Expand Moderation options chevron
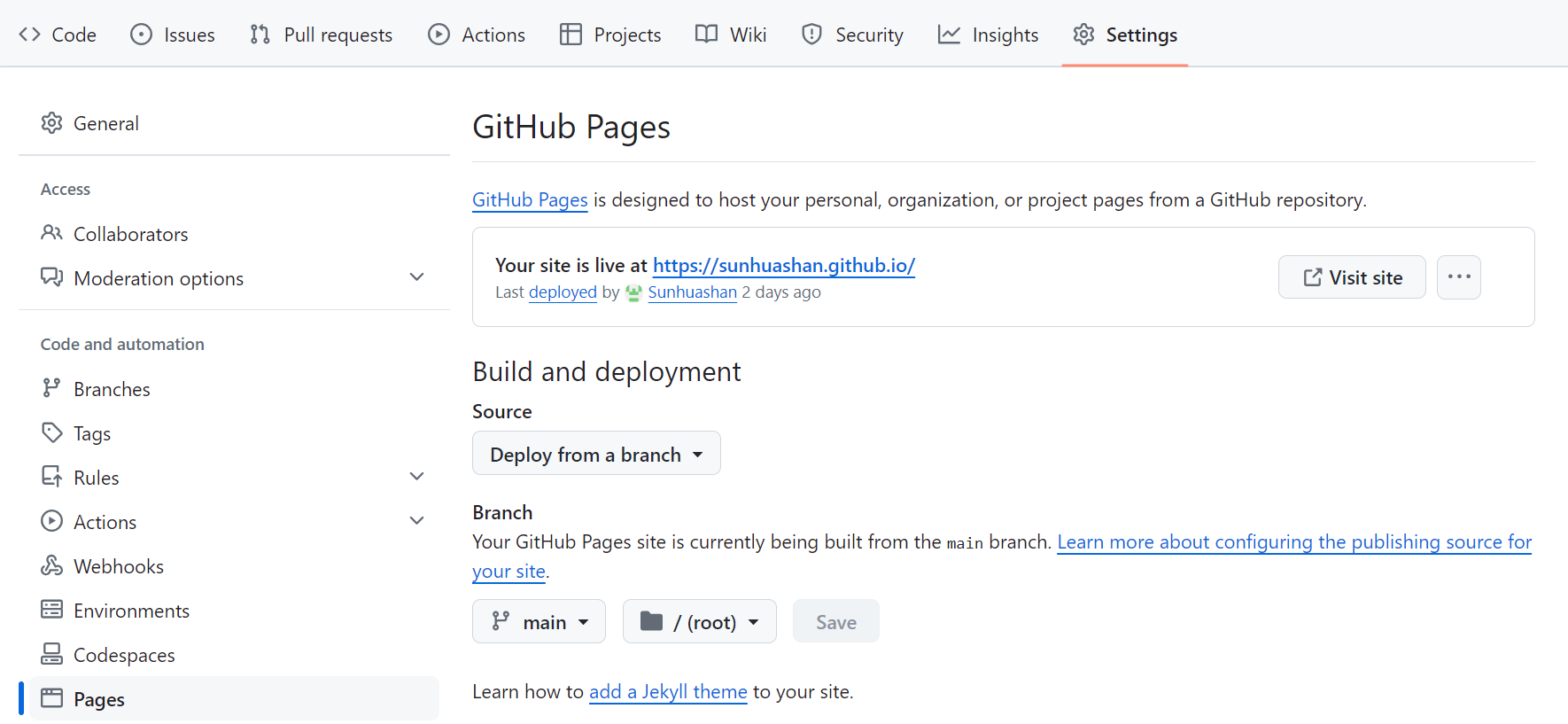Viewport: 1568px width, 724px height. tap(416, 277)
